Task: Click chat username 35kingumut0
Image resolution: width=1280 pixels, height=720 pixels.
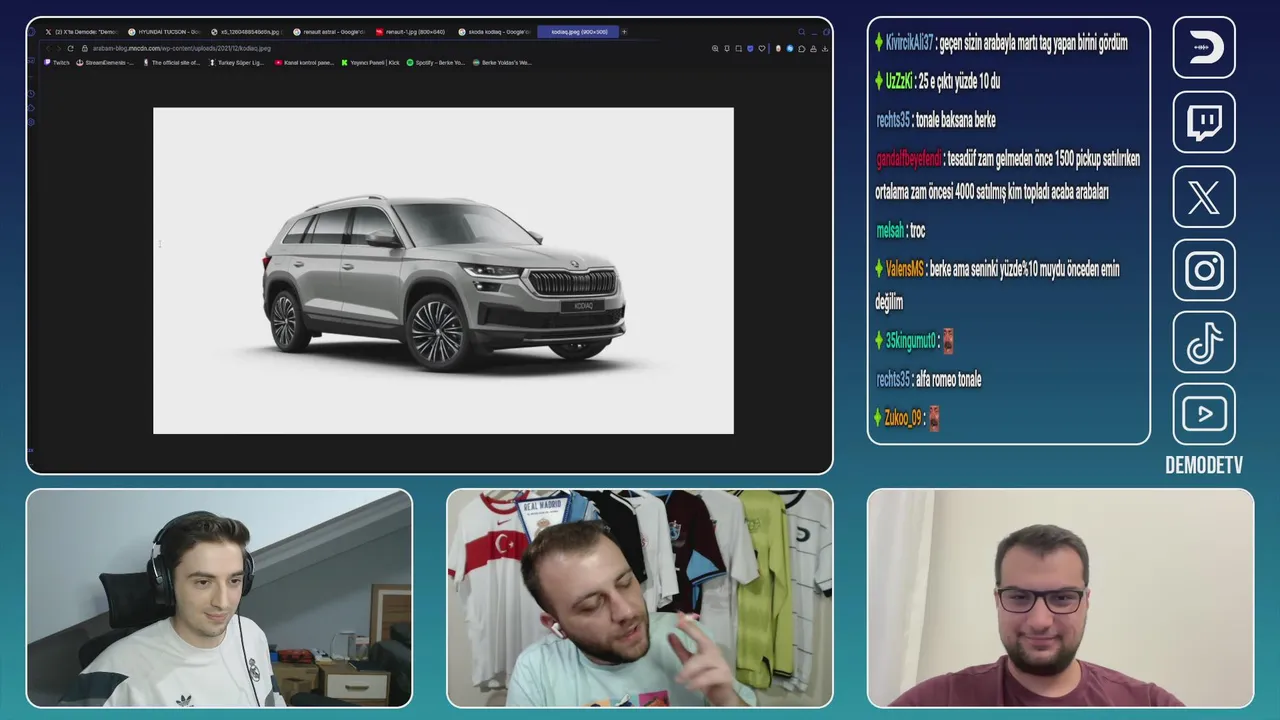Action: [910, 341]
